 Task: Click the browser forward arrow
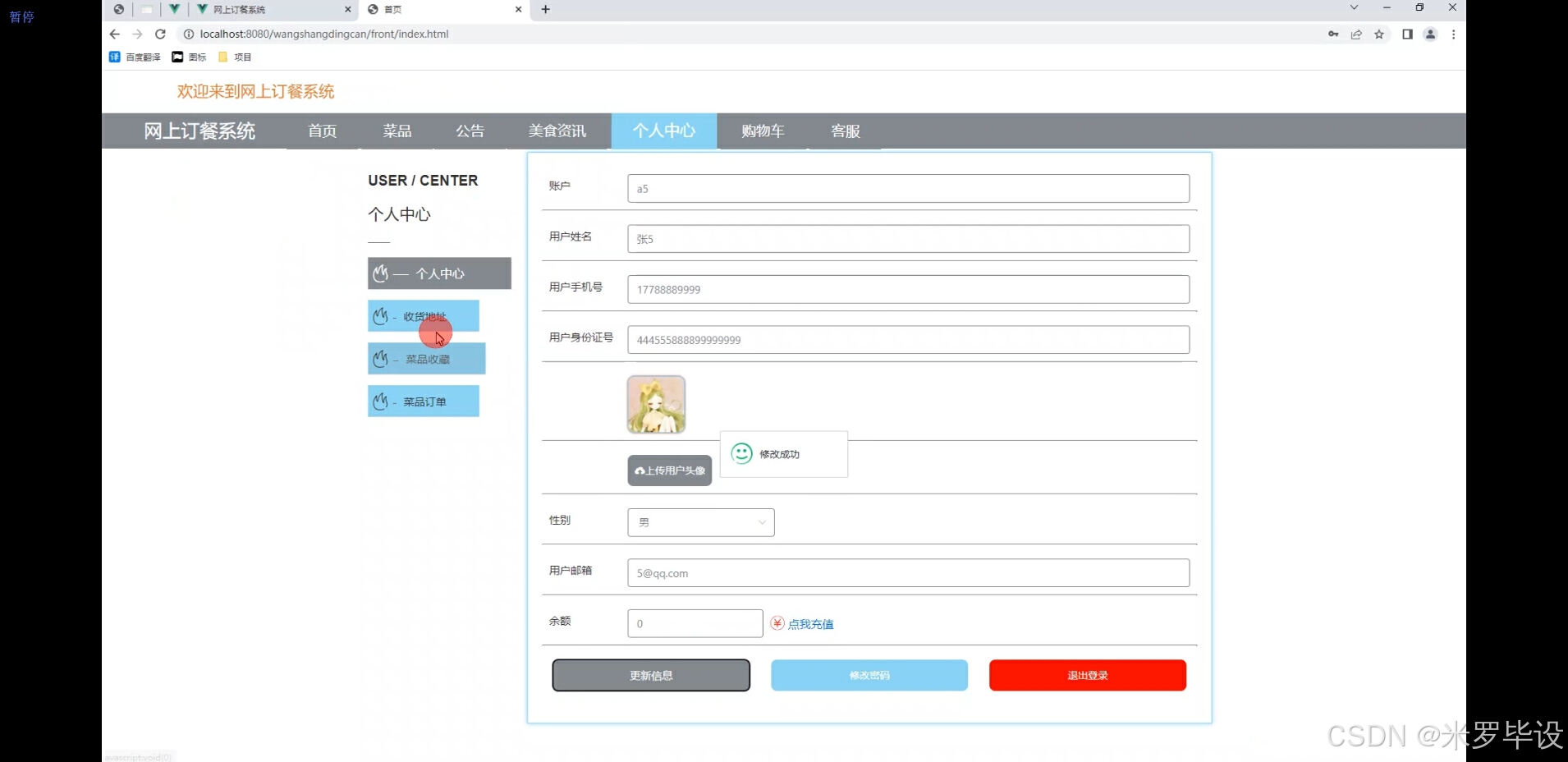point(137,34)
